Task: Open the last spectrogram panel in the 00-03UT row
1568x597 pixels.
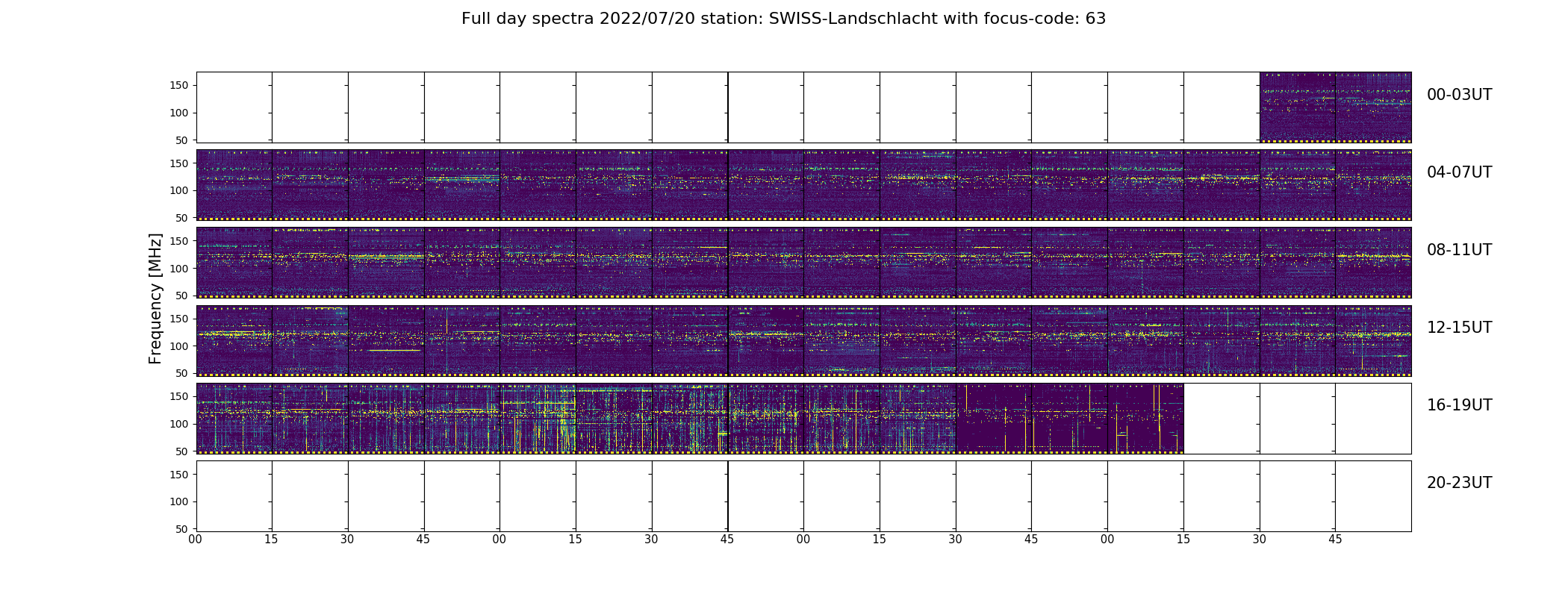Action: (1373, 107)
